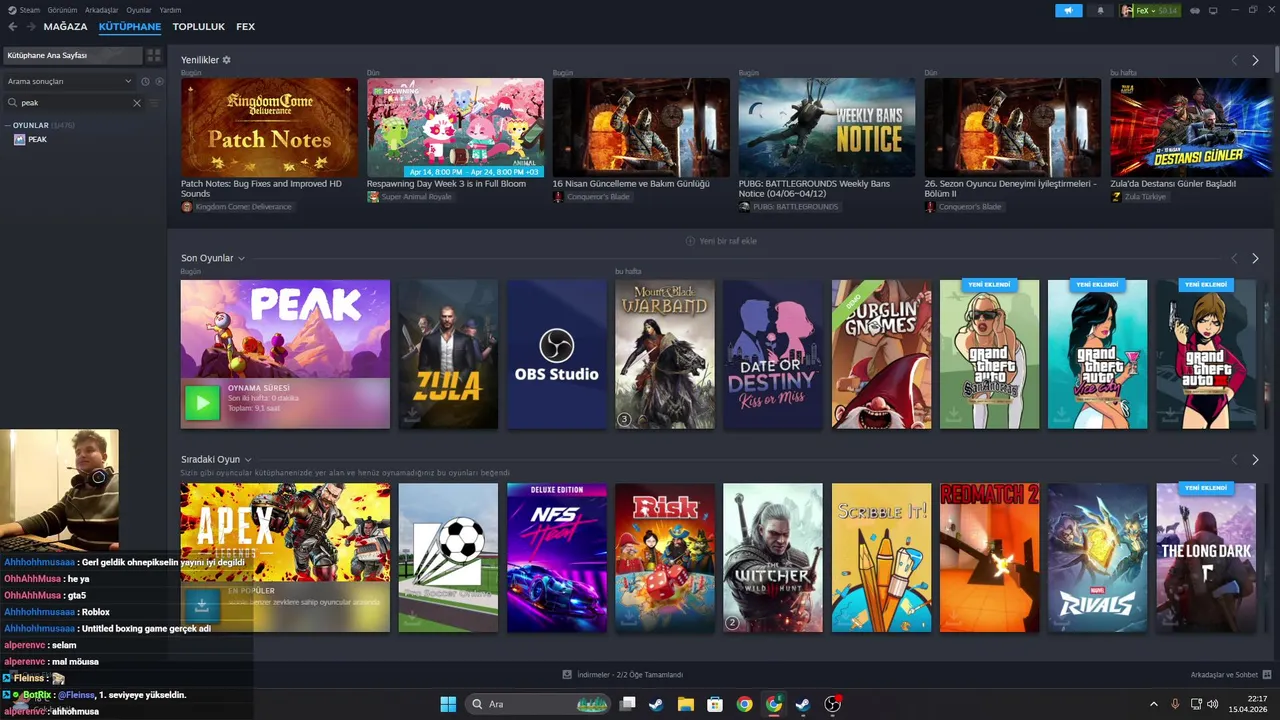Open Marvel Rivals game cover
Image resolution: width=1280 pixels, height=720 pixels.
pyautogui.click(x=1097, y=558)
